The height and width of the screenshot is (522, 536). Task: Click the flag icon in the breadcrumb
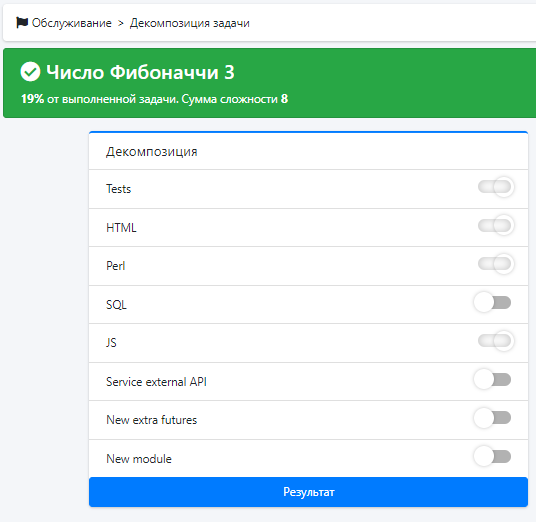pyautogui.click(x=22, y=23)
